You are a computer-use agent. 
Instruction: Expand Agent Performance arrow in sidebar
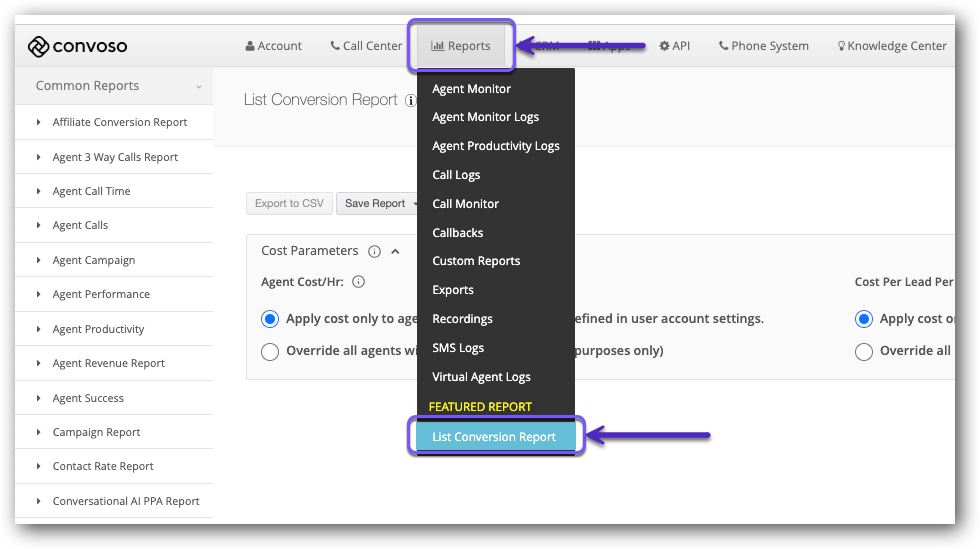tap(39, 294)
